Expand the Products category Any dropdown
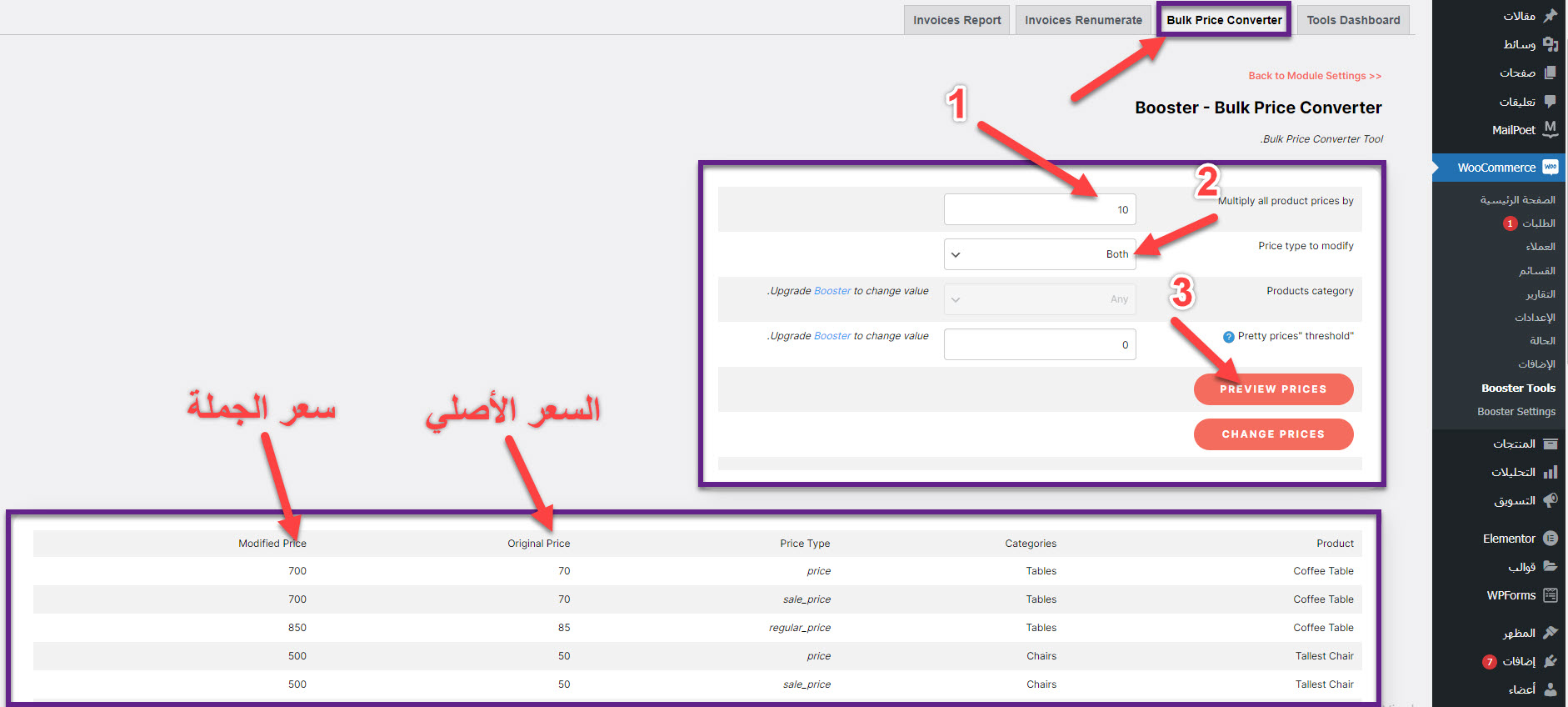Screen dimensions: 1568x707 pyautogui.click(x=1039, y=299)
